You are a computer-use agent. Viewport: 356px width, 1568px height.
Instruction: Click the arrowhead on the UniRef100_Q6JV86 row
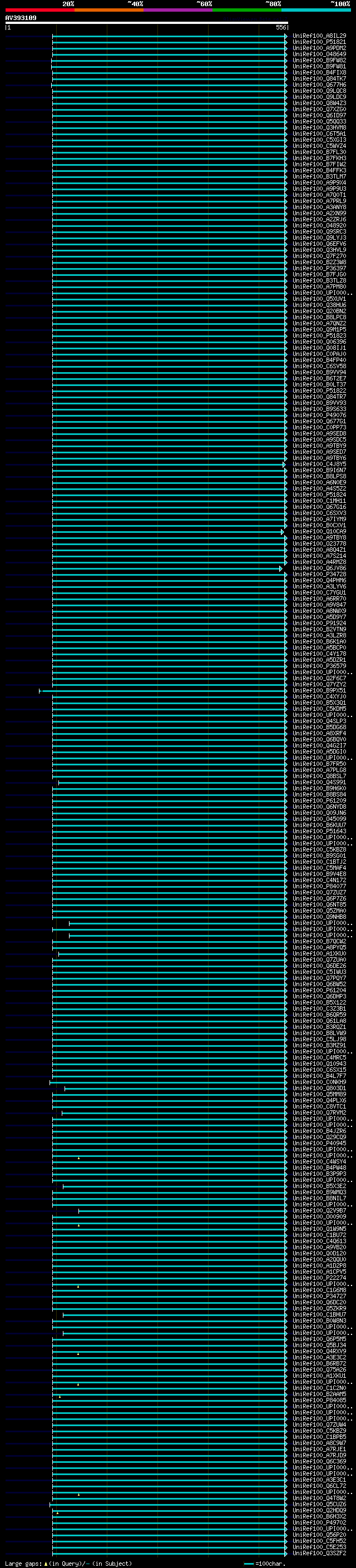tap(281, 568)
